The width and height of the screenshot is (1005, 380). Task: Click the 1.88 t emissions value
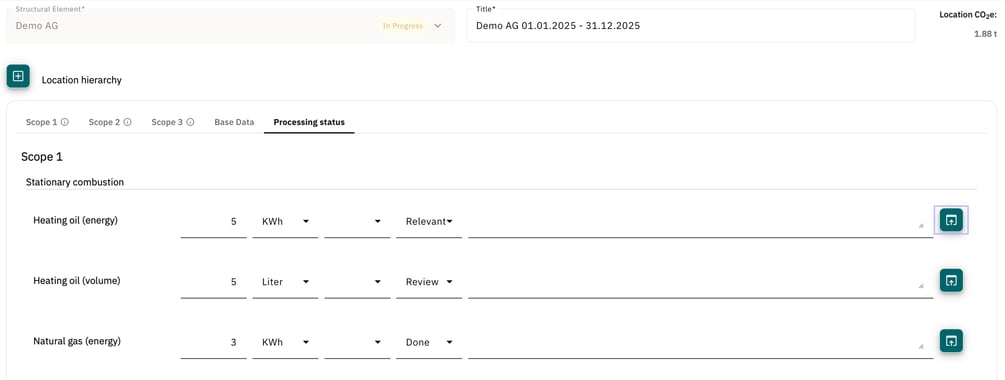pos(985,34)
